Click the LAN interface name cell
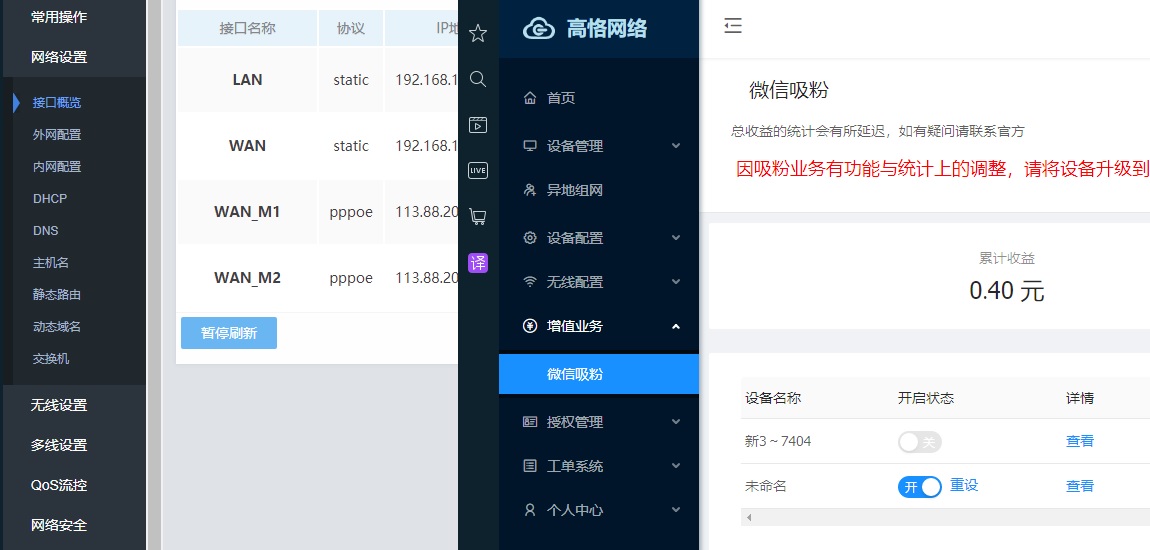The image size is (1150, 550). (247, 80)
